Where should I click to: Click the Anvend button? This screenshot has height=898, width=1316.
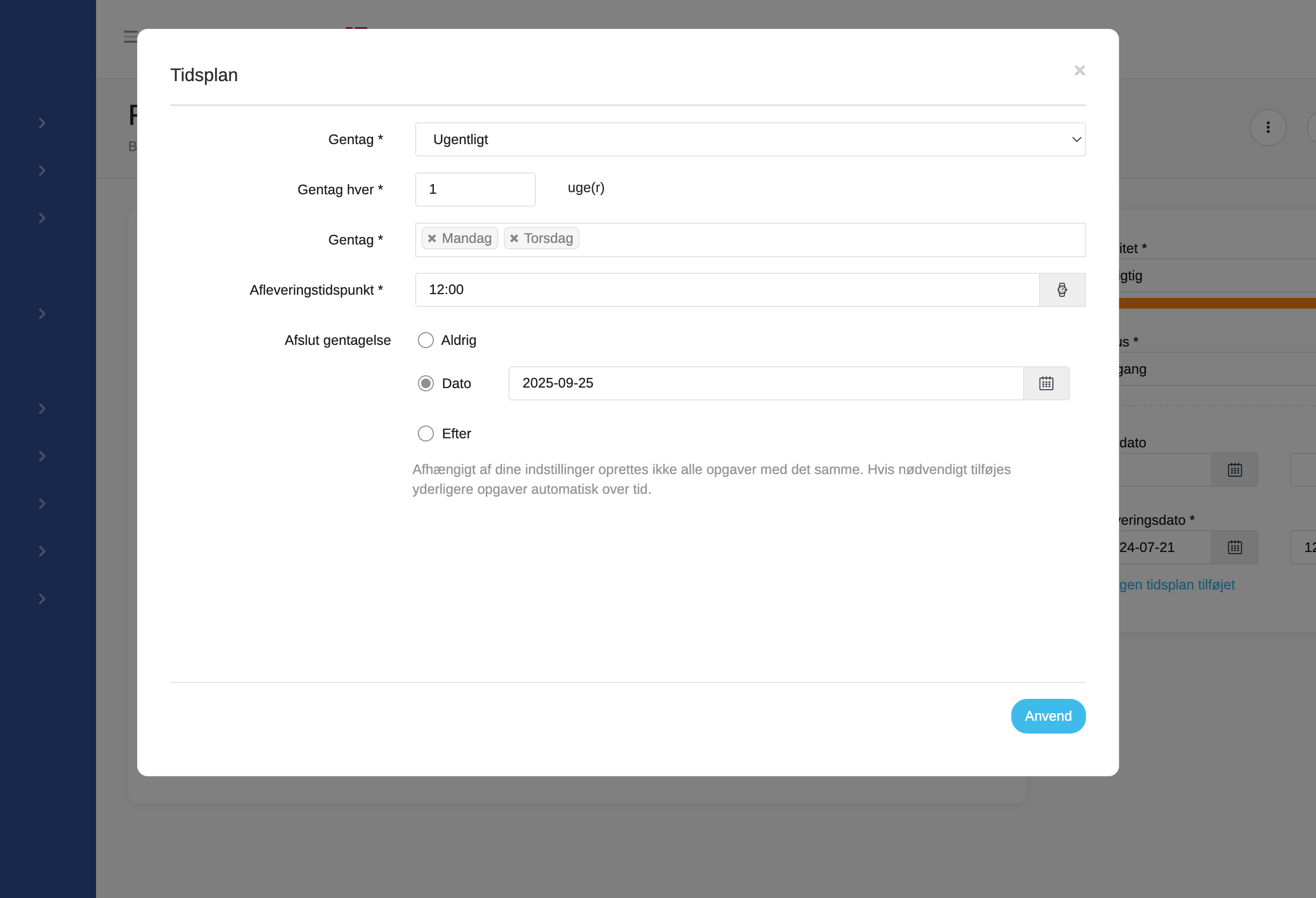coord(1048,716)
